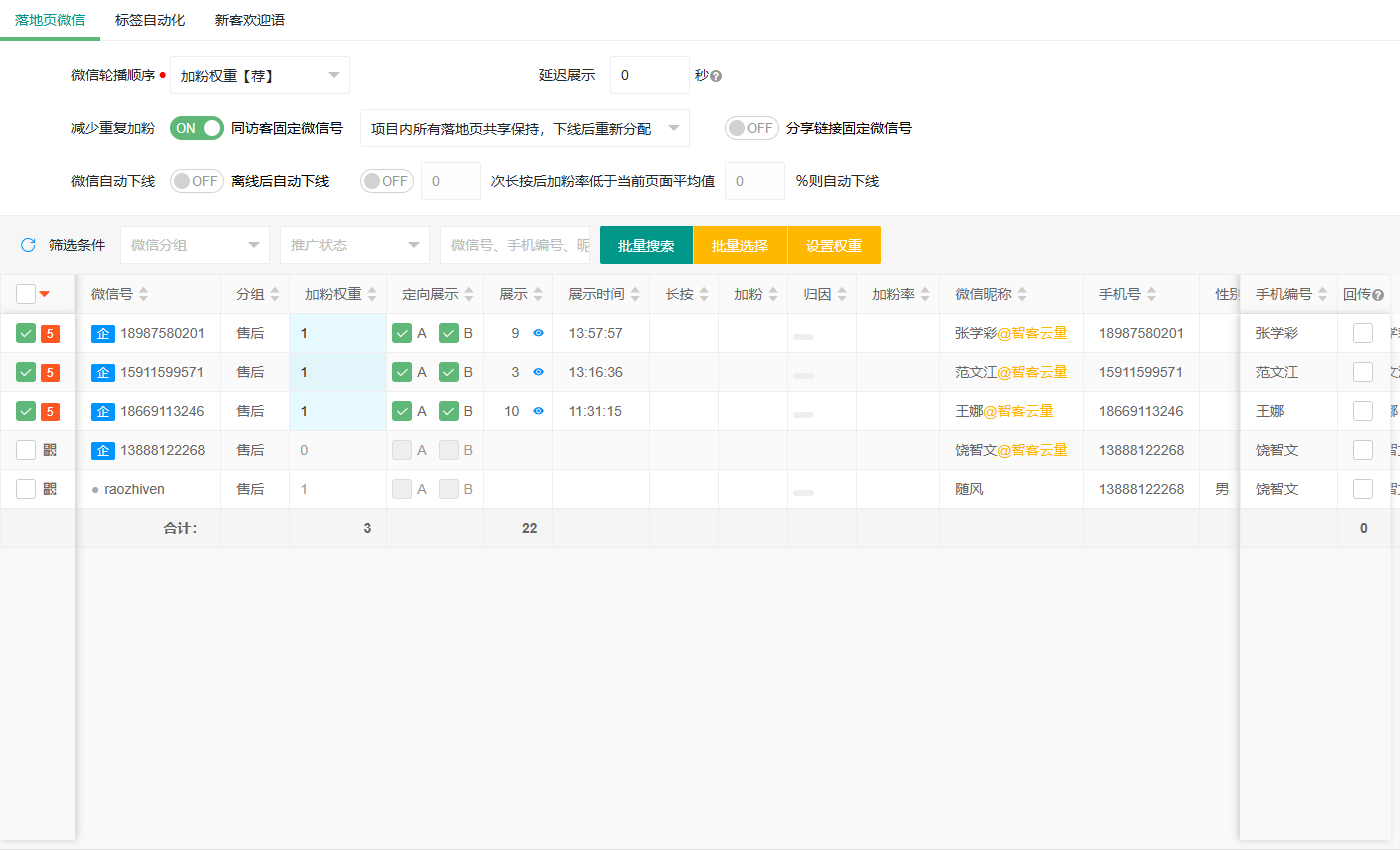Image resolution: width=1400 pixels, height=850 pixels.
Task: Sort by 分组 column arrows
Action: pyautogui.click(x=274, y=294)
